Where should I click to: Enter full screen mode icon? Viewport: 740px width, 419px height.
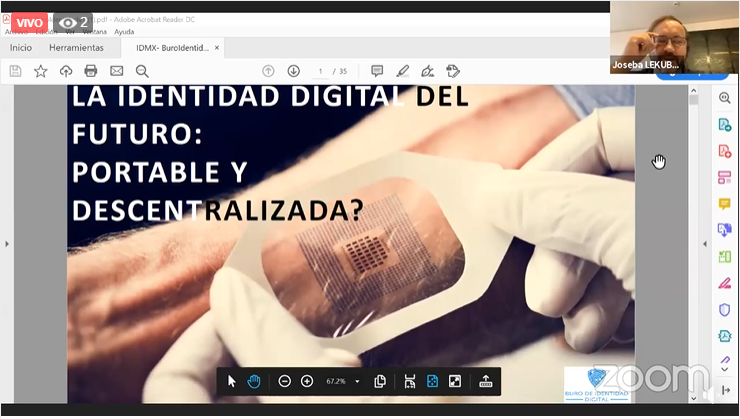click(455, 381)
